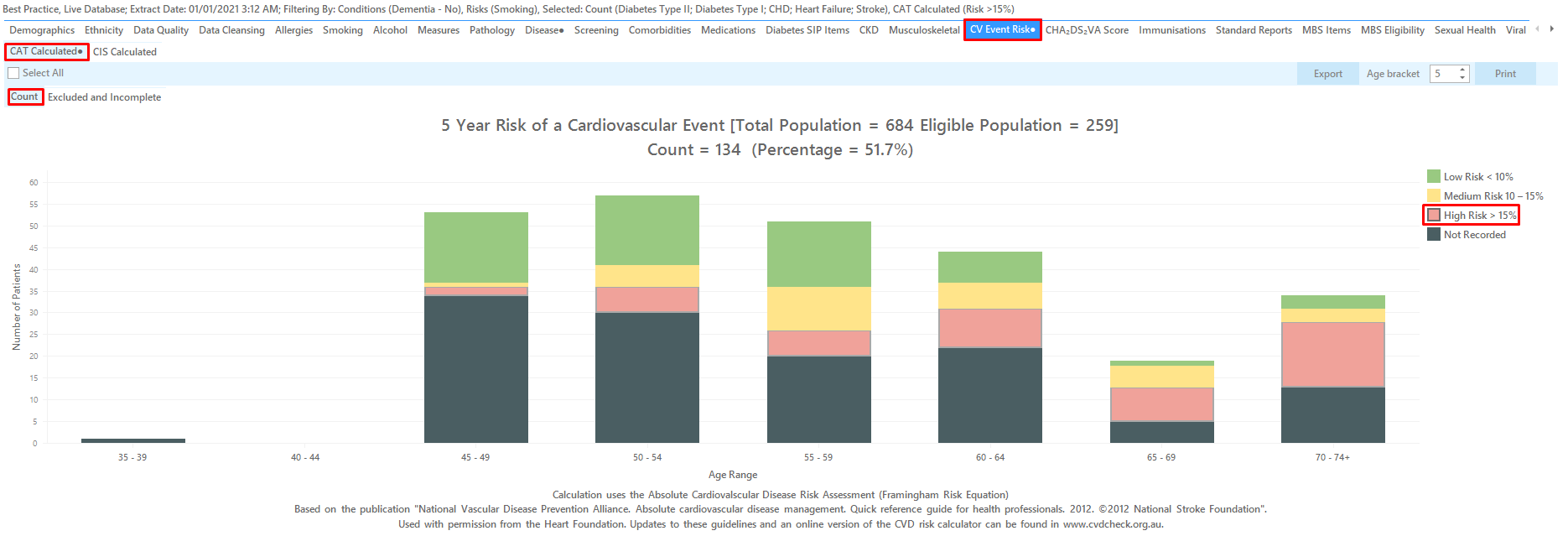Open the Smoking tab
The image size is (1568, 536).
343,30
